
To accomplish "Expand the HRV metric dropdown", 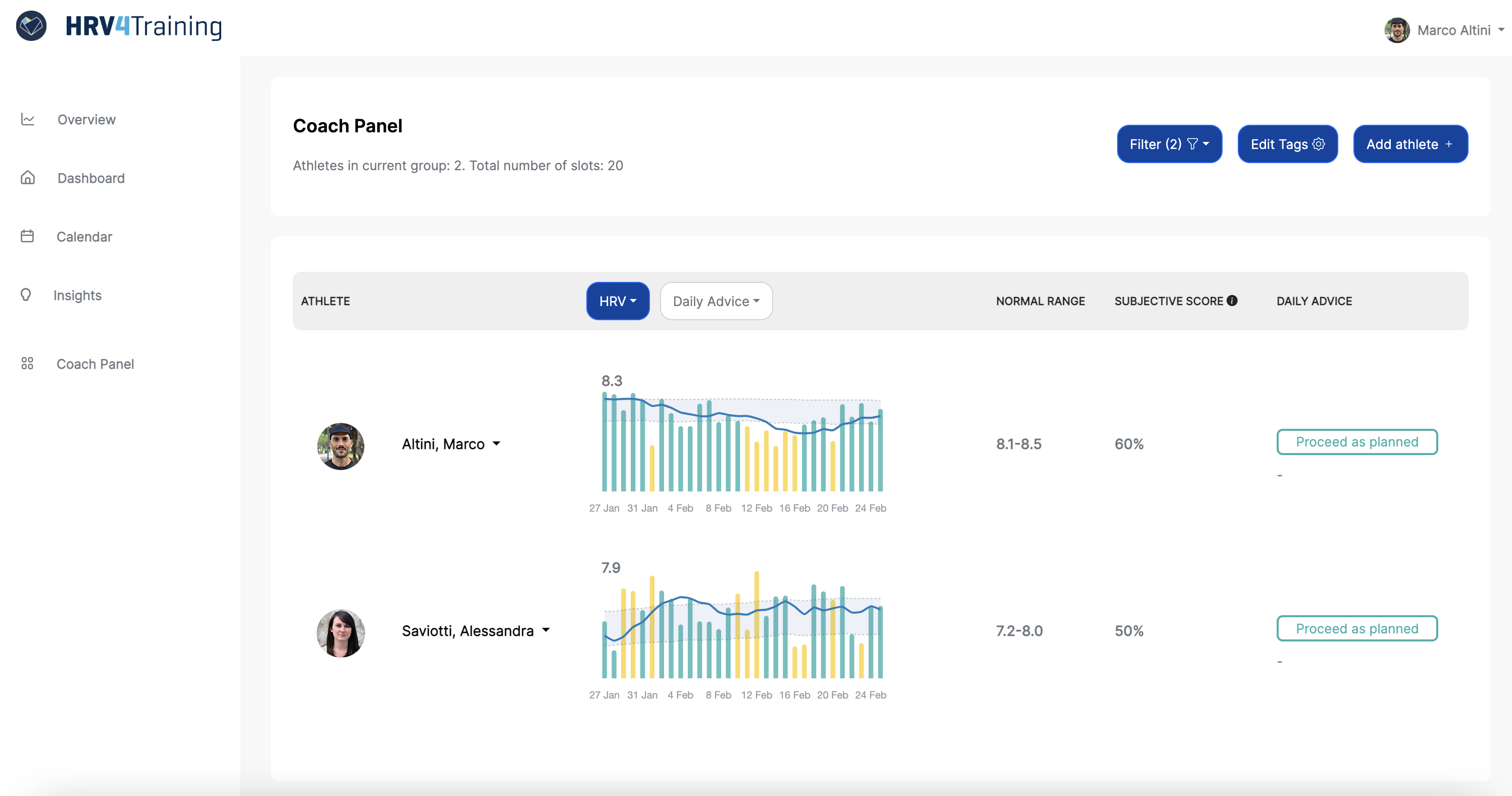I will pyautogui.click(x=618, y=301).
